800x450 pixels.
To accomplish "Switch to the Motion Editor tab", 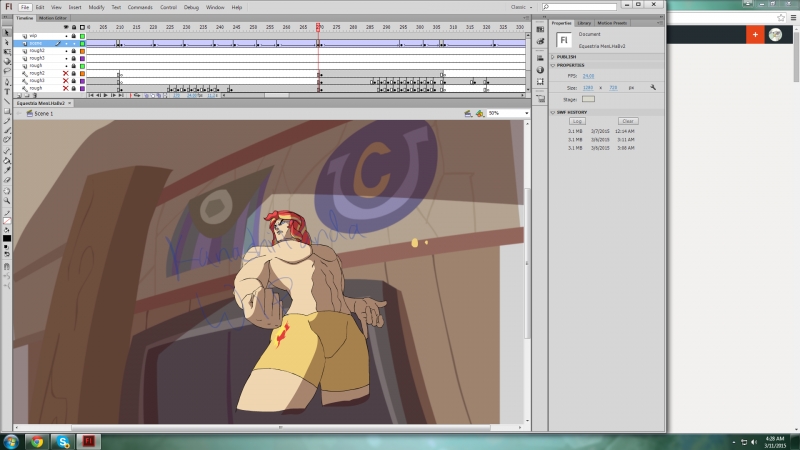I will pos(52,17).
